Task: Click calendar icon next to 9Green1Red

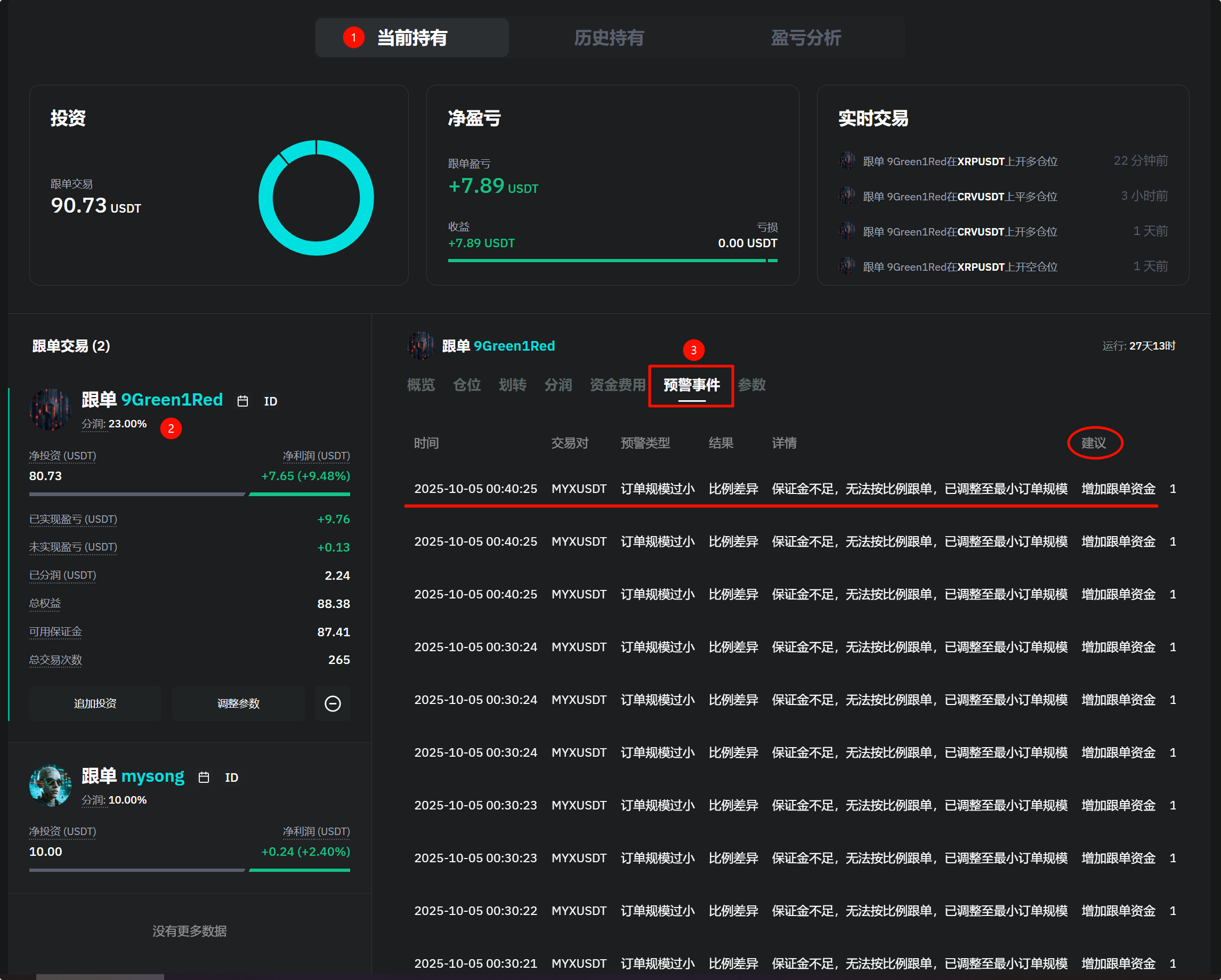Action: [x=242, y=401]
